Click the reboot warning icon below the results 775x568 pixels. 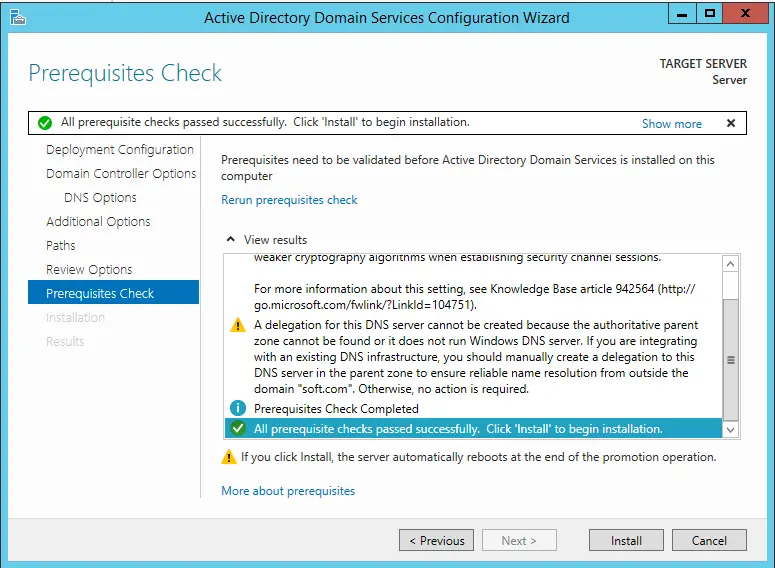pyautogui.click(x=229, y=457)
